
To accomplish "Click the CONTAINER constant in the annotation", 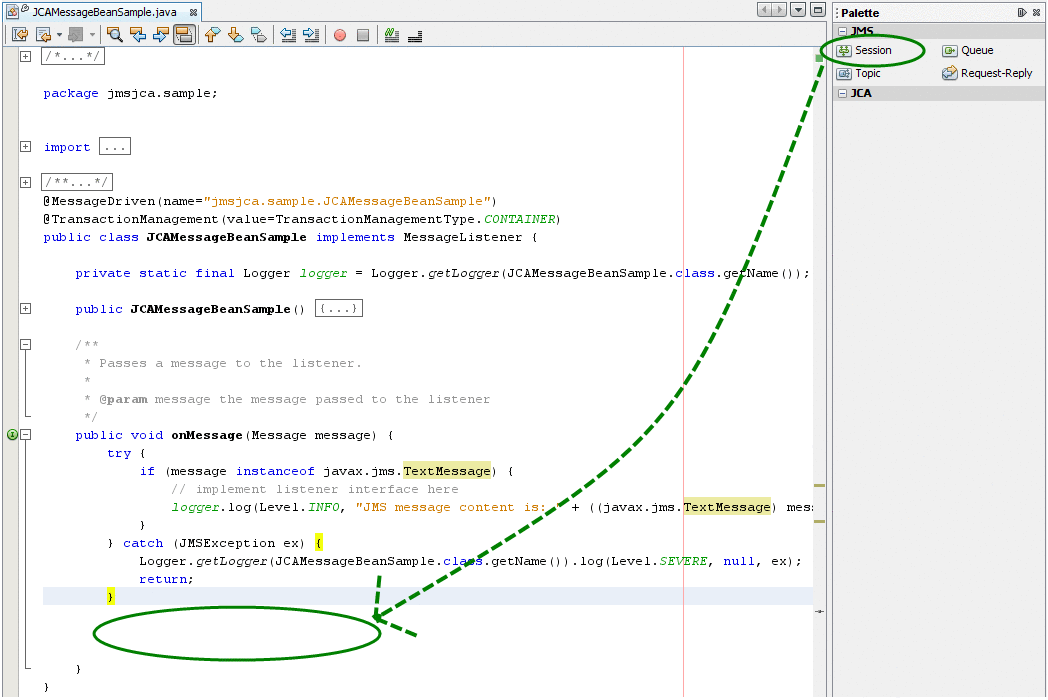I will coord(519,219).
